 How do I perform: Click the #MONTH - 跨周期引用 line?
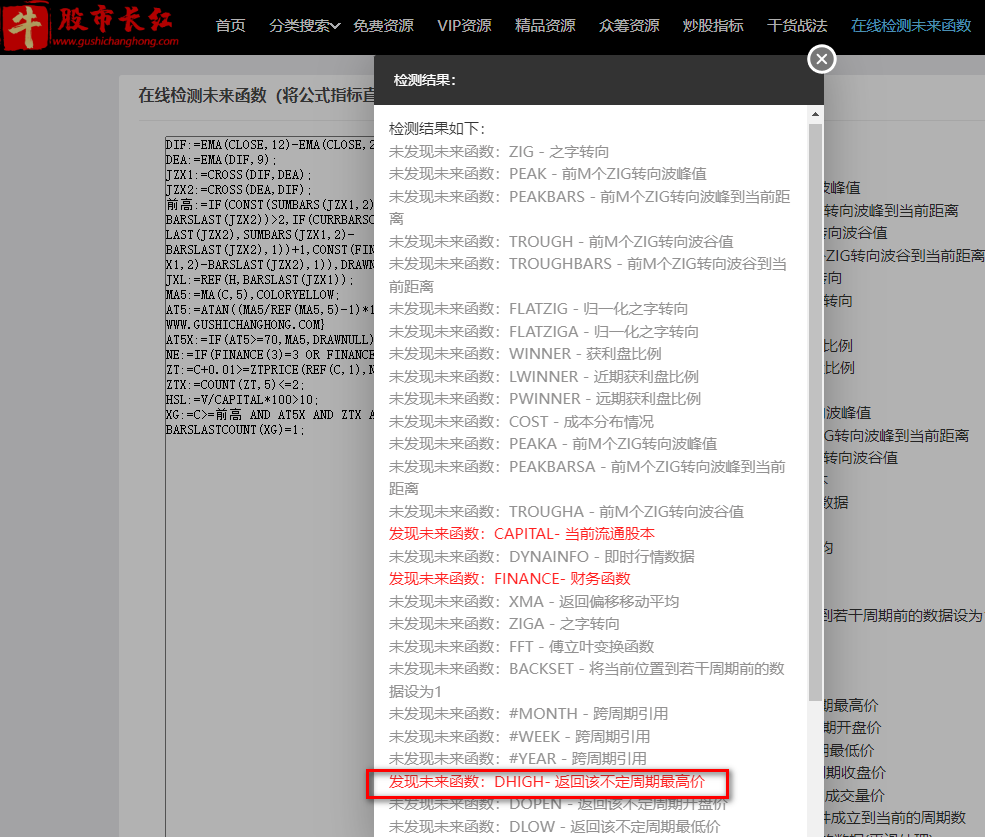pos(528,714)
